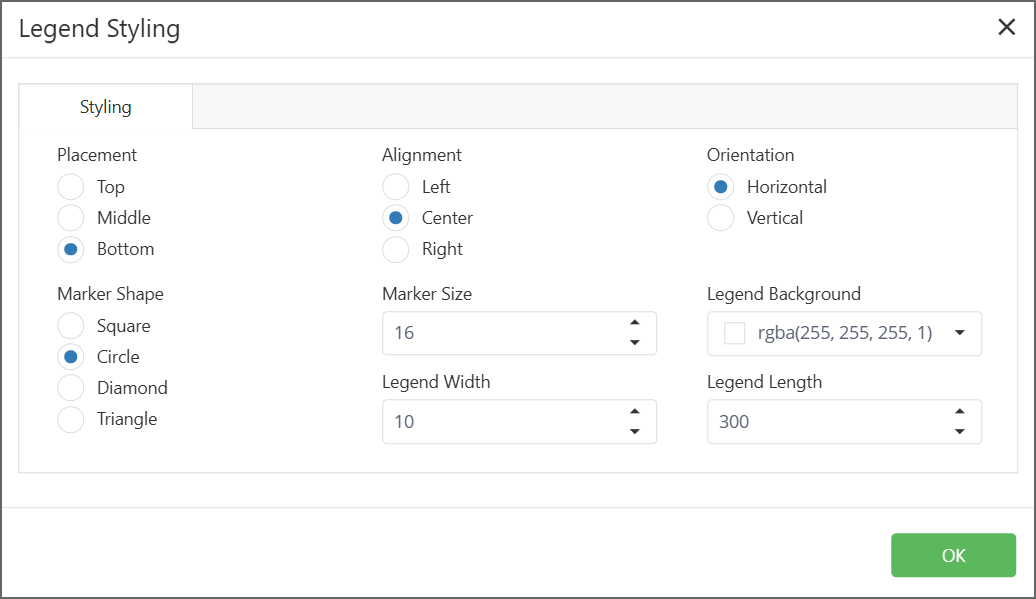Switch to the Styling tab
Image resolution: width=1036 pixels, height=599 pixels.
[x=106, y=107]
